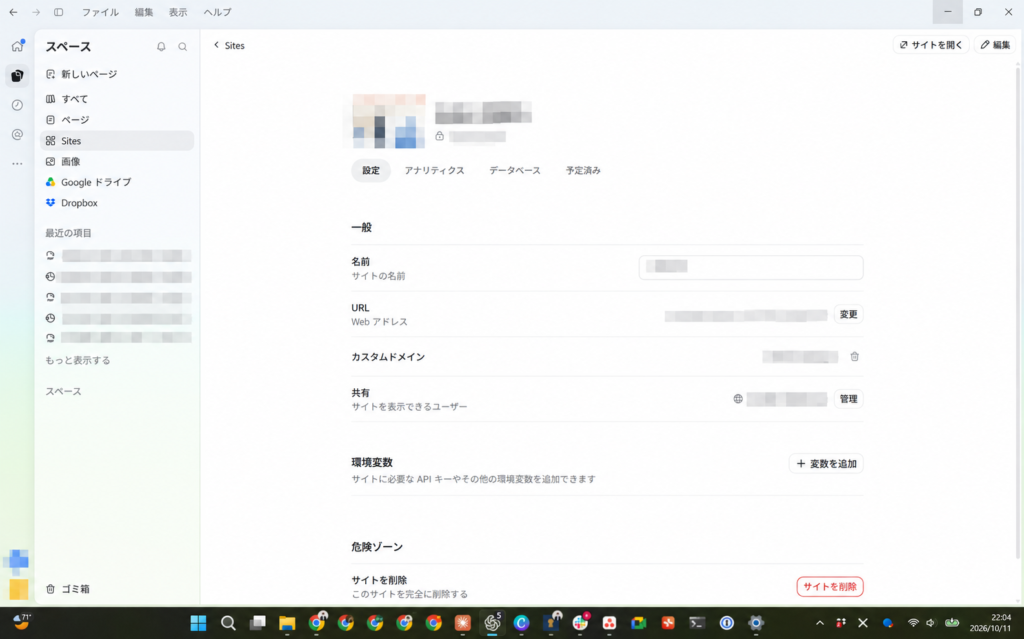Switch to アナリティクス tab
Viewport: 1024px width, 639px height.
[x=434, y=171]
